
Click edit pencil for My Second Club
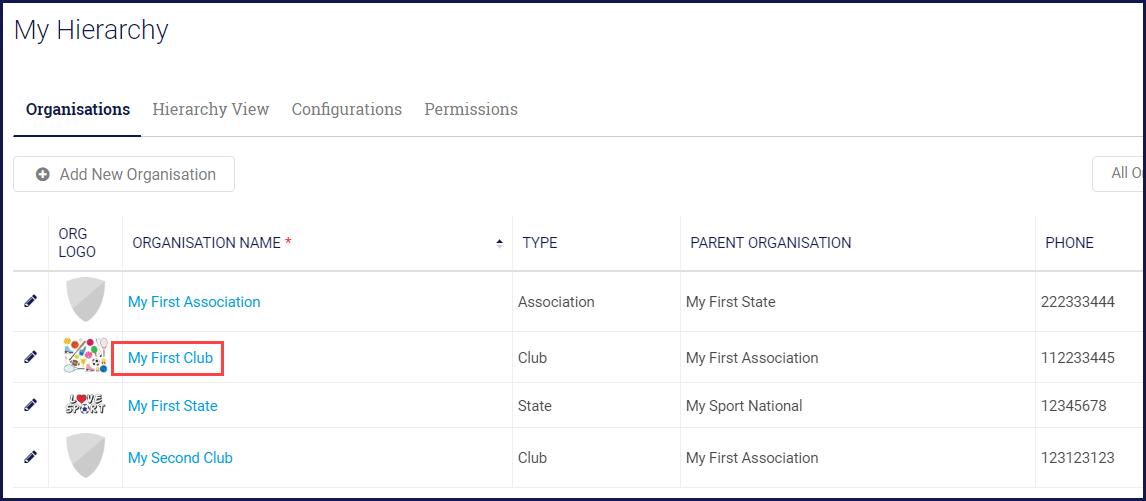(31, 457)
